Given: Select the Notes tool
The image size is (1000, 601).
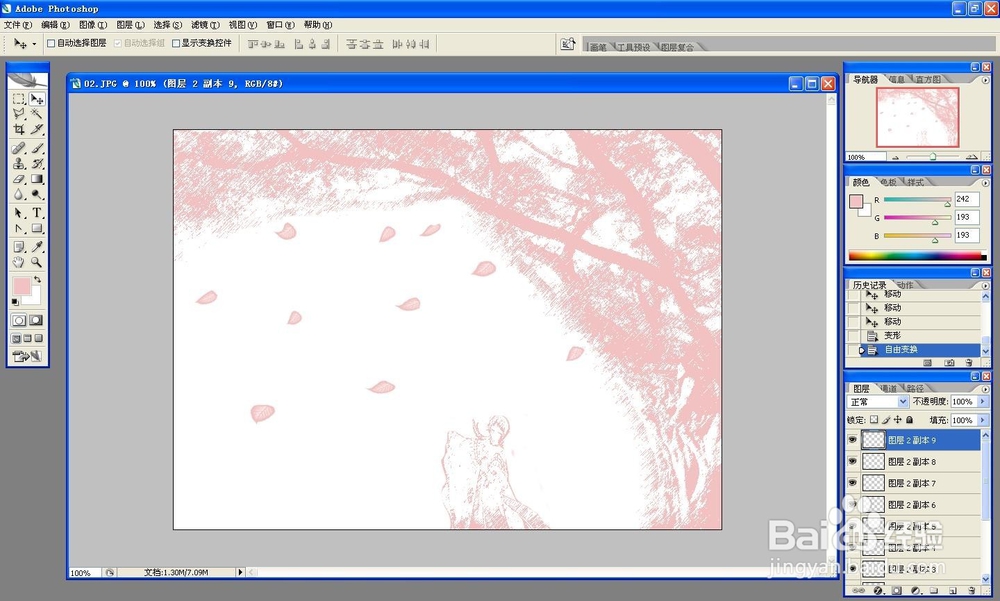Looking at the screenshot, I should pyautogui.click(x=19, y=247).
